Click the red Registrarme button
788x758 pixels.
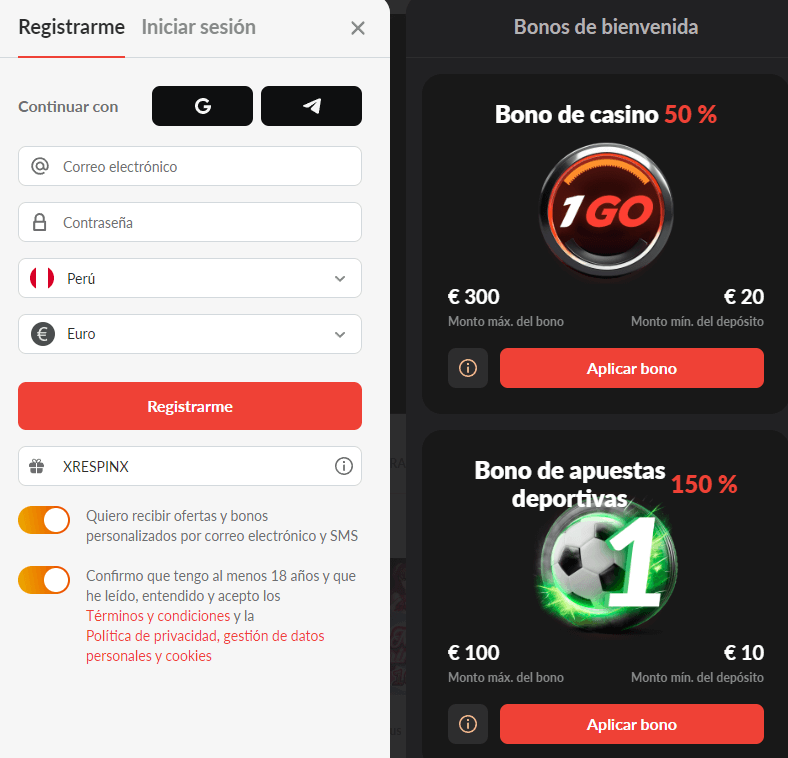point(190,406)
